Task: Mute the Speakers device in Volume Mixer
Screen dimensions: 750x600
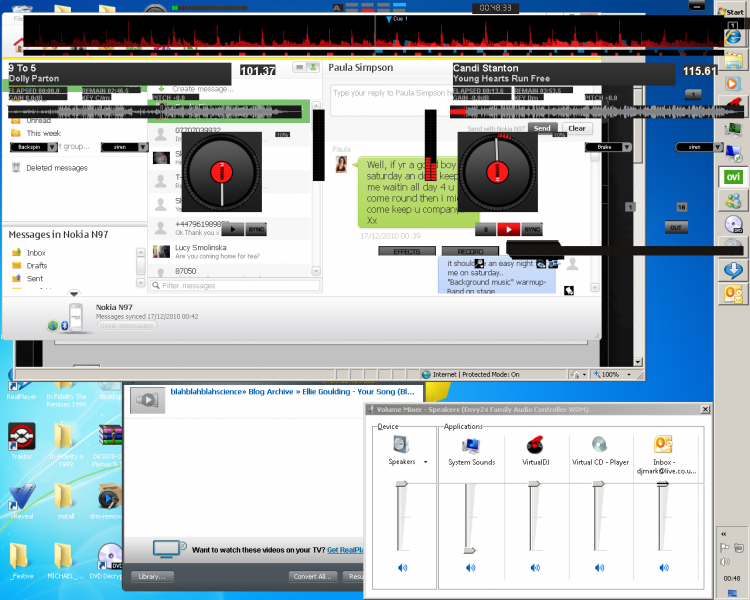Action: tap(403, 568)
